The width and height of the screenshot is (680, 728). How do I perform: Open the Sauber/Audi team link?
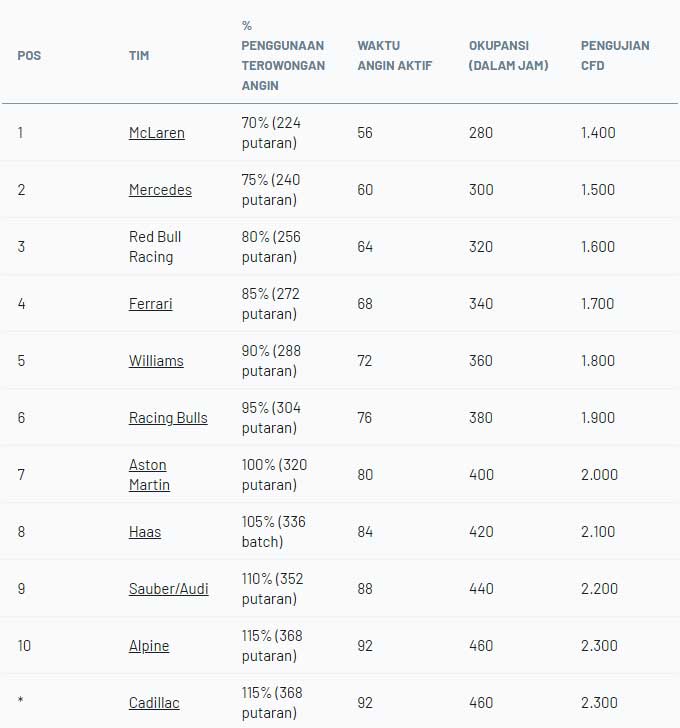point(168,589)
